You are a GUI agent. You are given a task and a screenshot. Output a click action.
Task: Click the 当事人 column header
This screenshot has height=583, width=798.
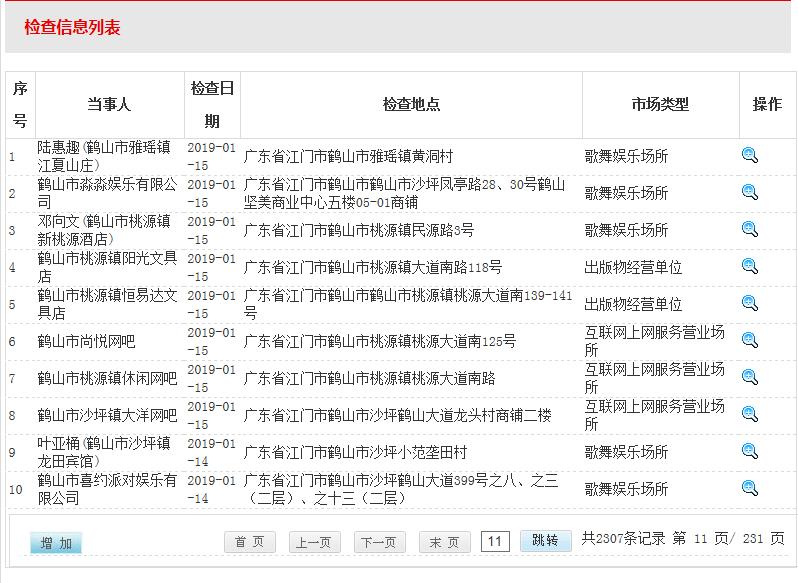point(109,104)
